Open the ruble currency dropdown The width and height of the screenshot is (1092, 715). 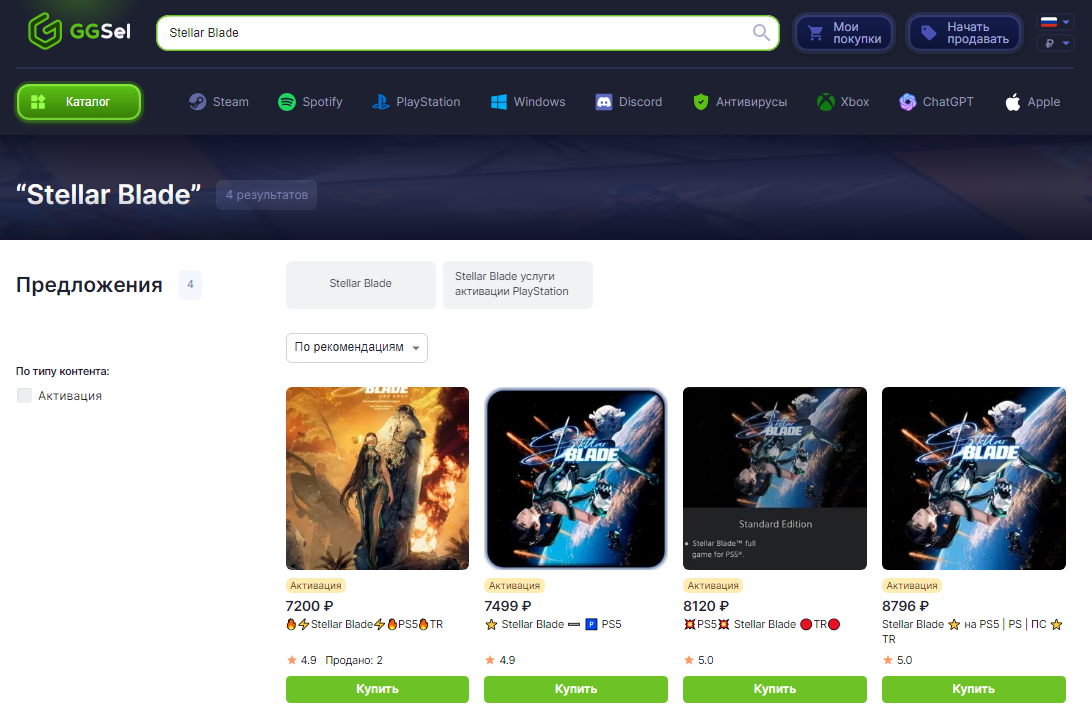[1056, 43]
